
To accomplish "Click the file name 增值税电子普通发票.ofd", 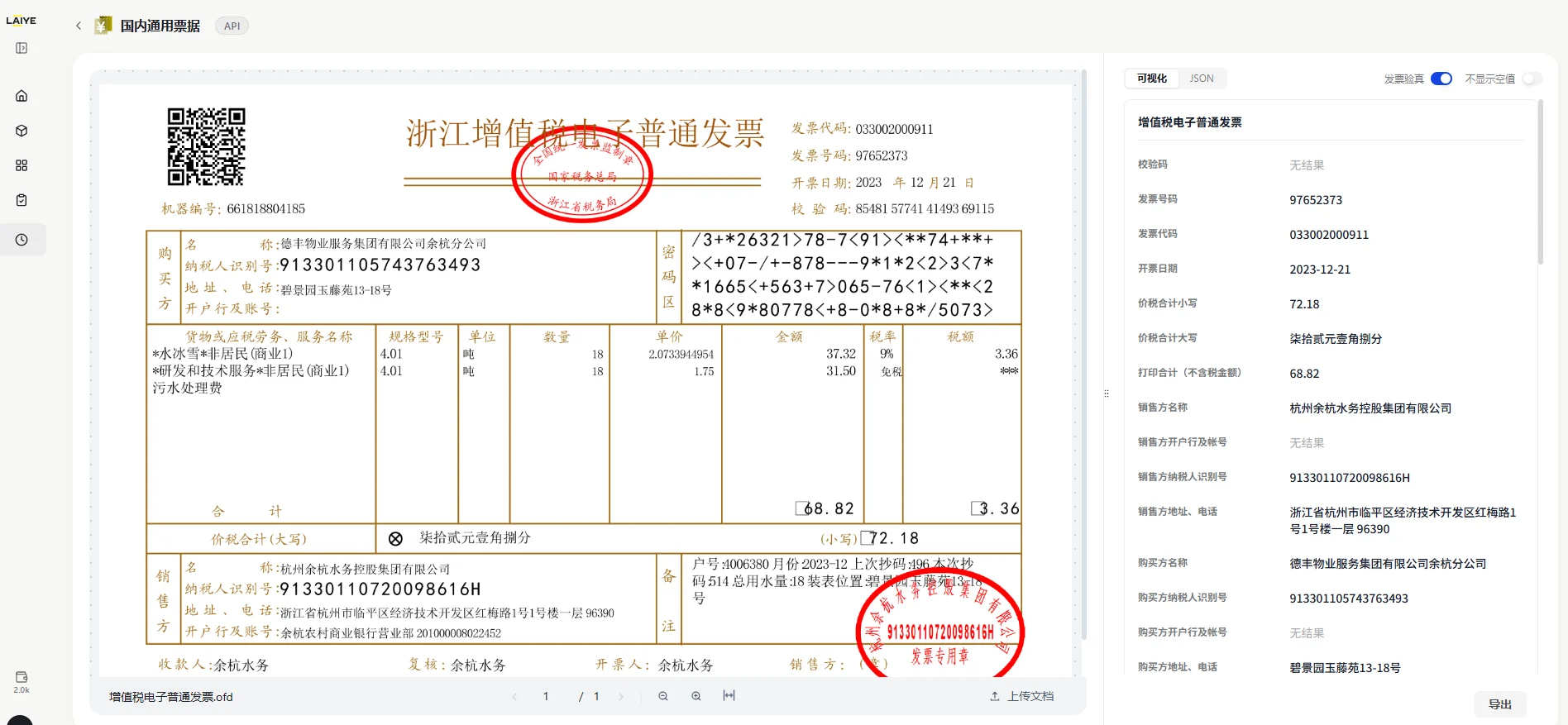I will [171, 697].
